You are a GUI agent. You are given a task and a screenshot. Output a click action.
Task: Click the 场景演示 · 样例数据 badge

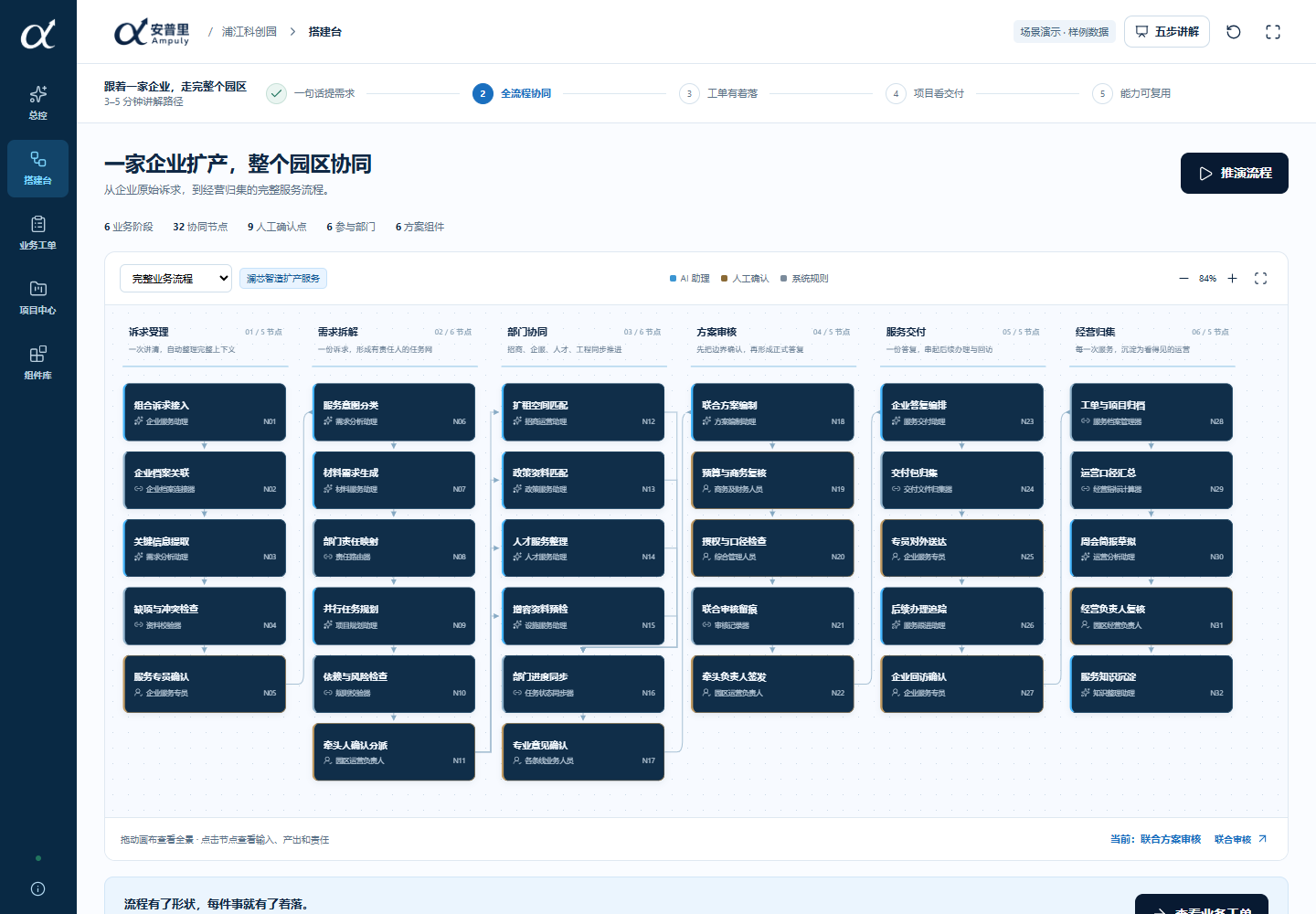pos(1065,32)
